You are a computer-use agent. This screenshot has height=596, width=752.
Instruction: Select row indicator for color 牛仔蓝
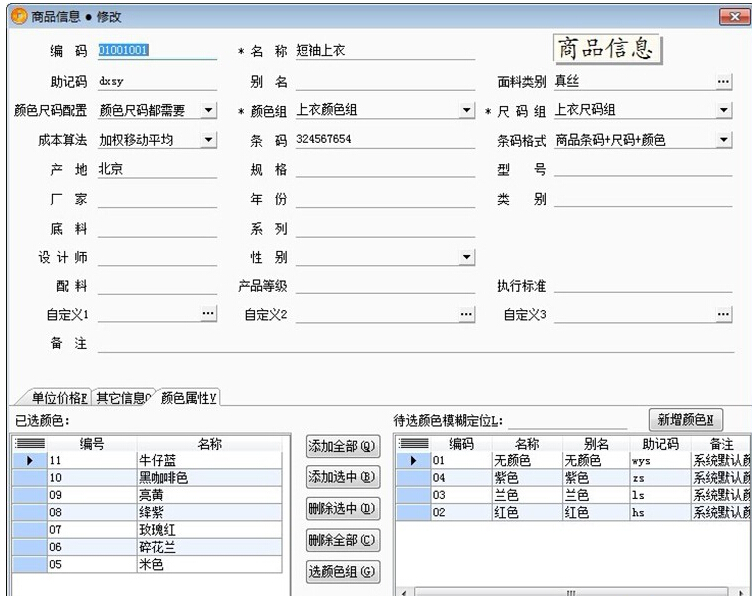[x=28, y=460]
